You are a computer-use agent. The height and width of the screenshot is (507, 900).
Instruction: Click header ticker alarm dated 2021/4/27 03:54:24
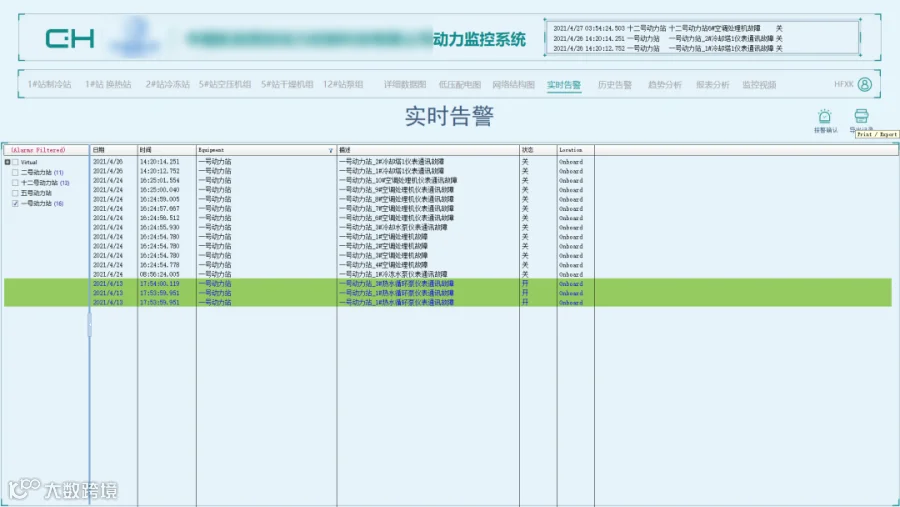668,28
